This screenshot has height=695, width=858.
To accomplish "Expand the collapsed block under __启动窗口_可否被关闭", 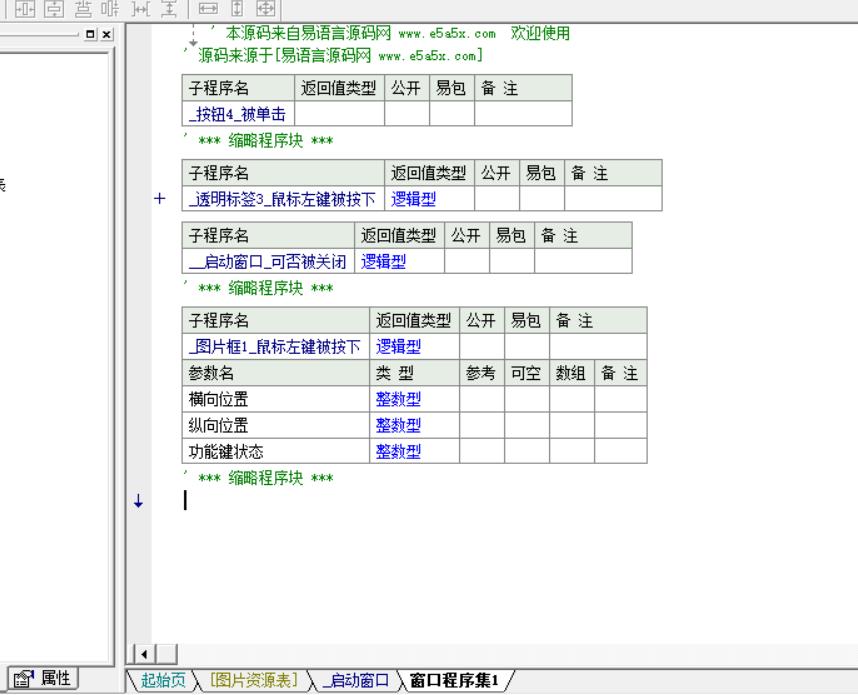I will pos(265,288).
